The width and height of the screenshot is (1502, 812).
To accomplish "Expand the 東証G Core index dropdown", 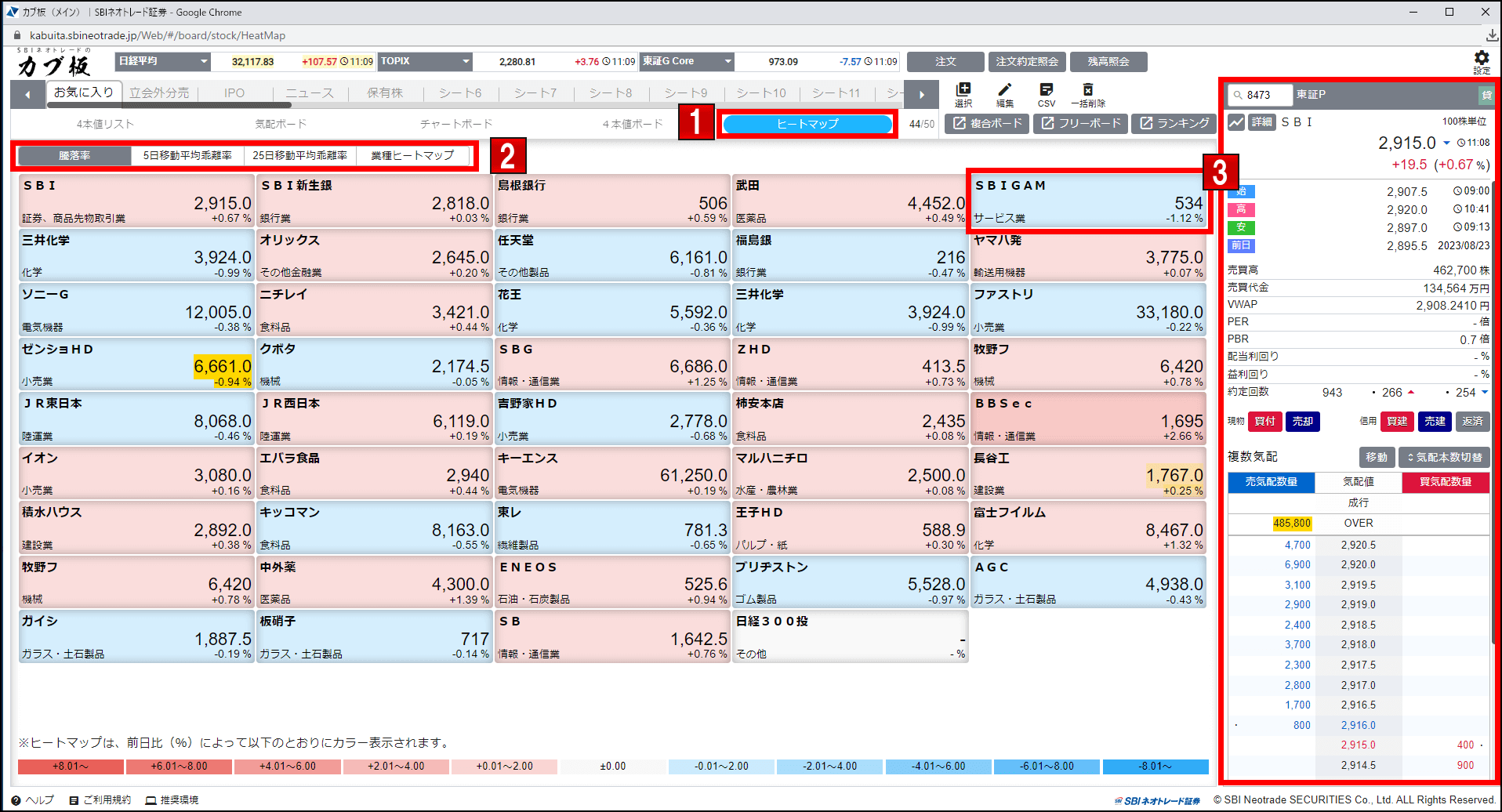I will [727, 61].
